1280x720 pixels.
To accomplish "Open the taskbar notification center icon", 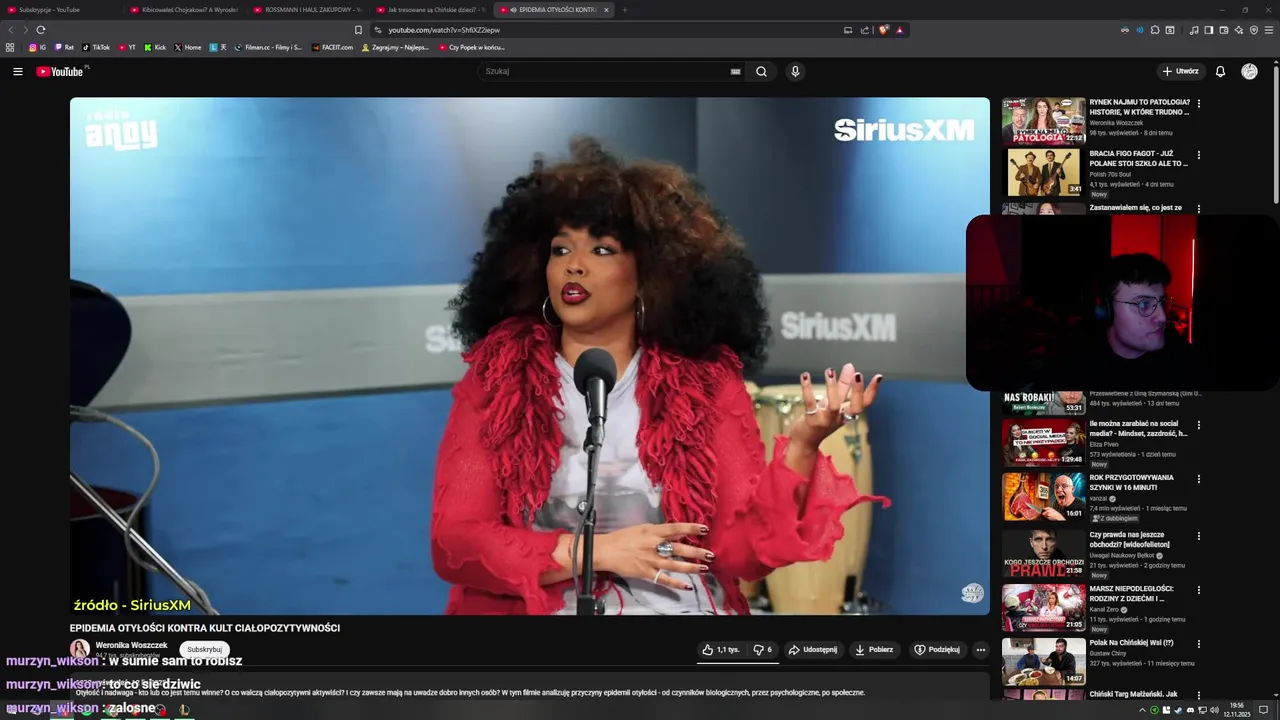I will click(x=1263, y=709).
